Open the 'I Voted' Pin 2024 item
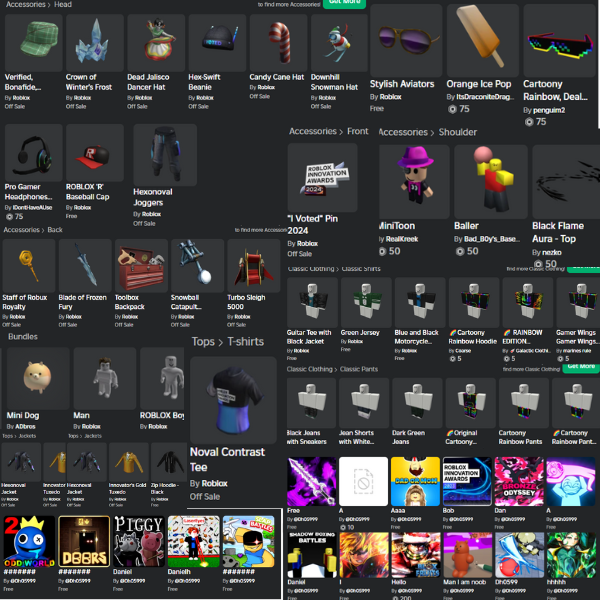 click(x=322, y=178)
